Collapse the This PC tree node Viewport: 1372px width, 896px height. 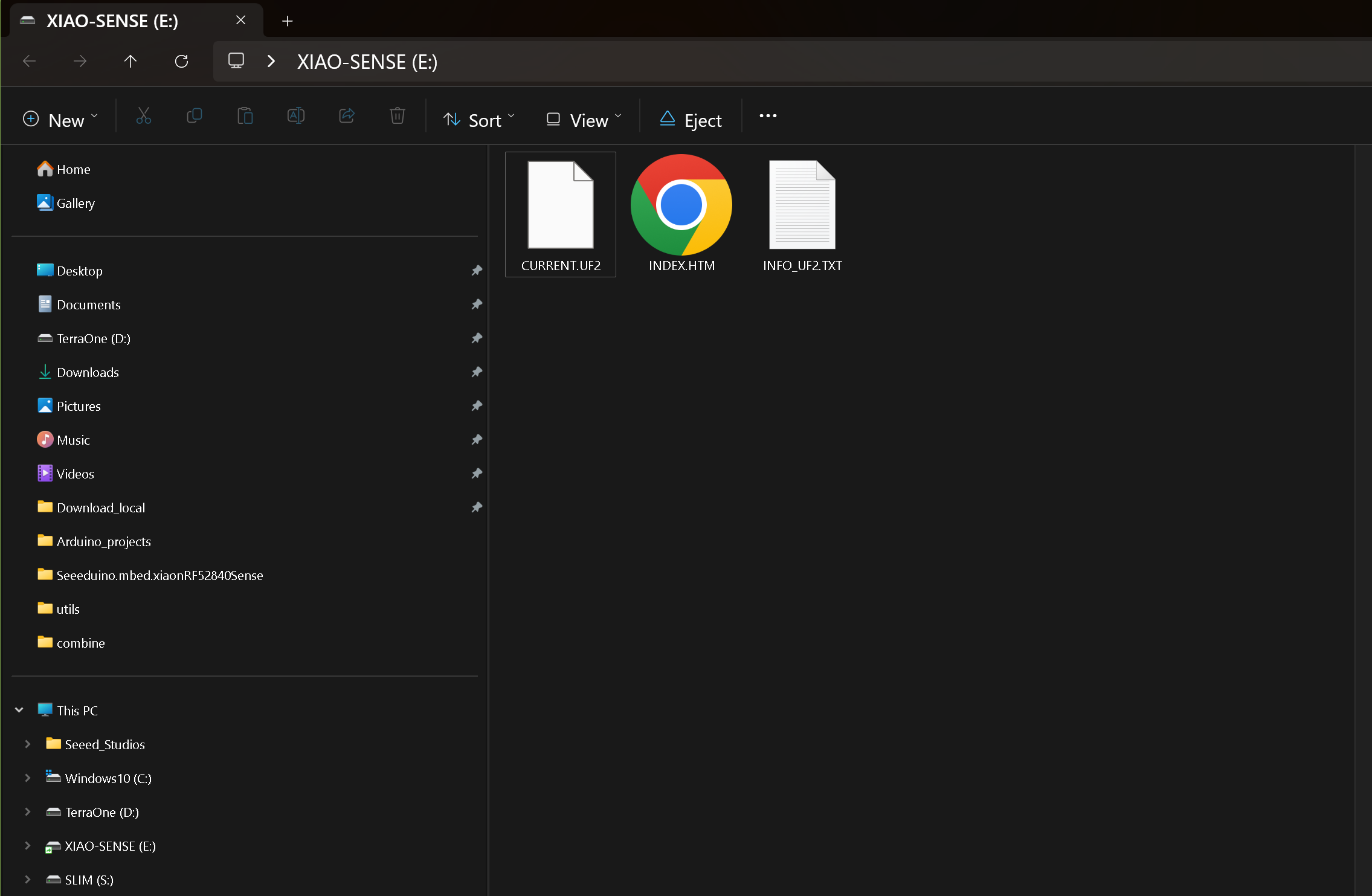pos(19,710)
